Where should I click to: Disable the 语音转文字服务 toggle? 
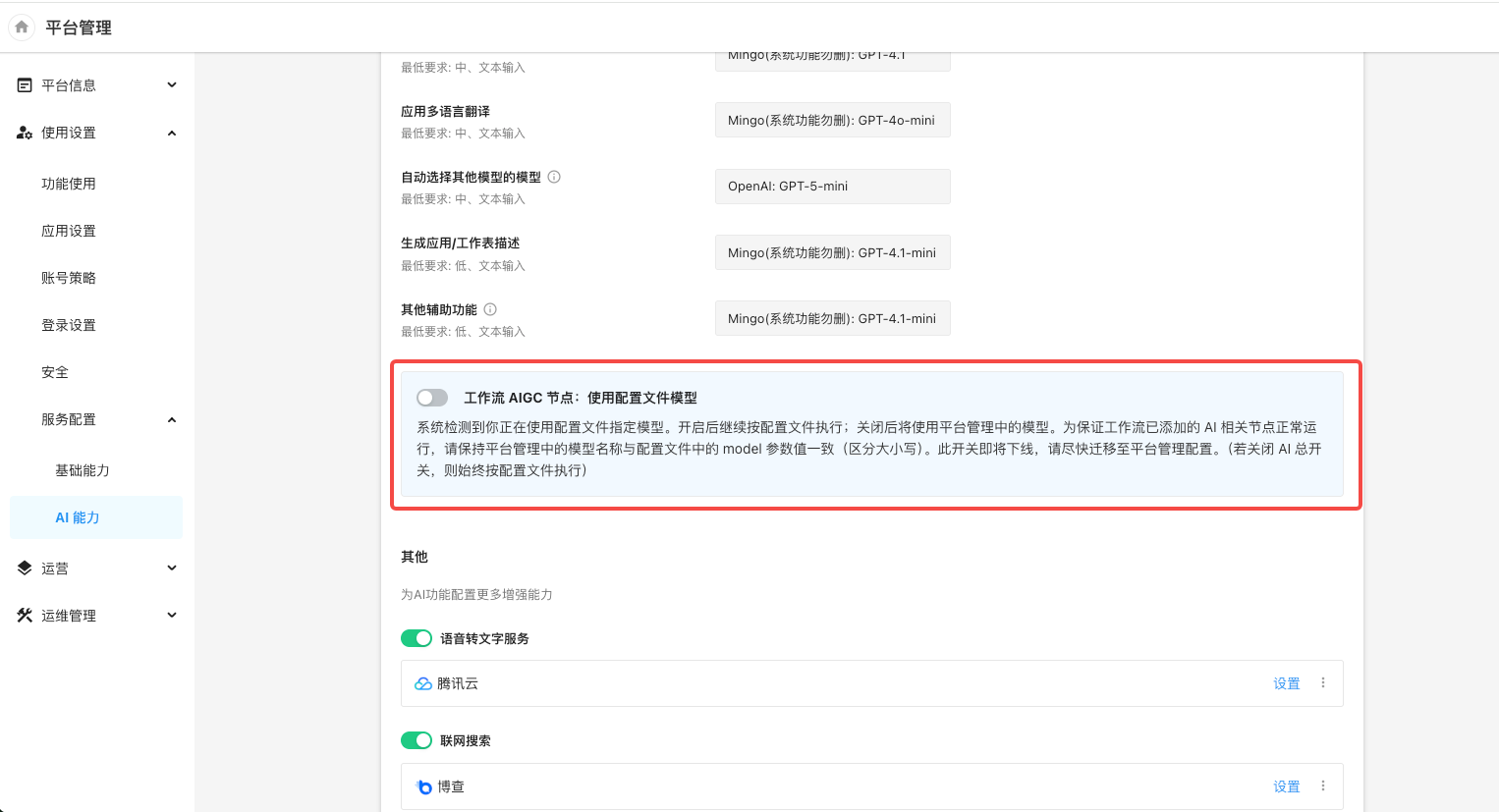(x=416, y=638)
